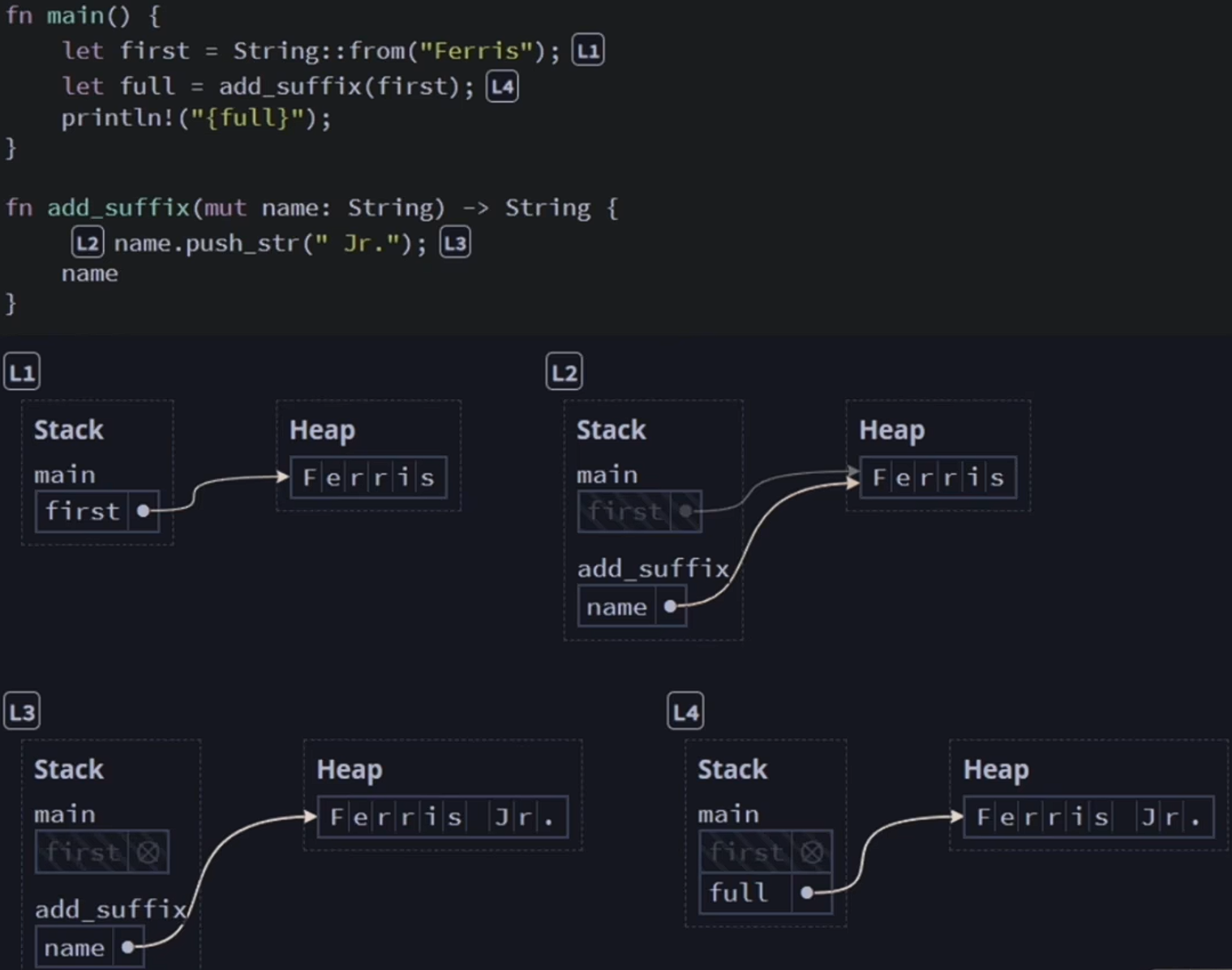The width and height of the screenshot is (1232, 970).
Task: Click the L1 marker after the String::from line
Action: [588, 51]
